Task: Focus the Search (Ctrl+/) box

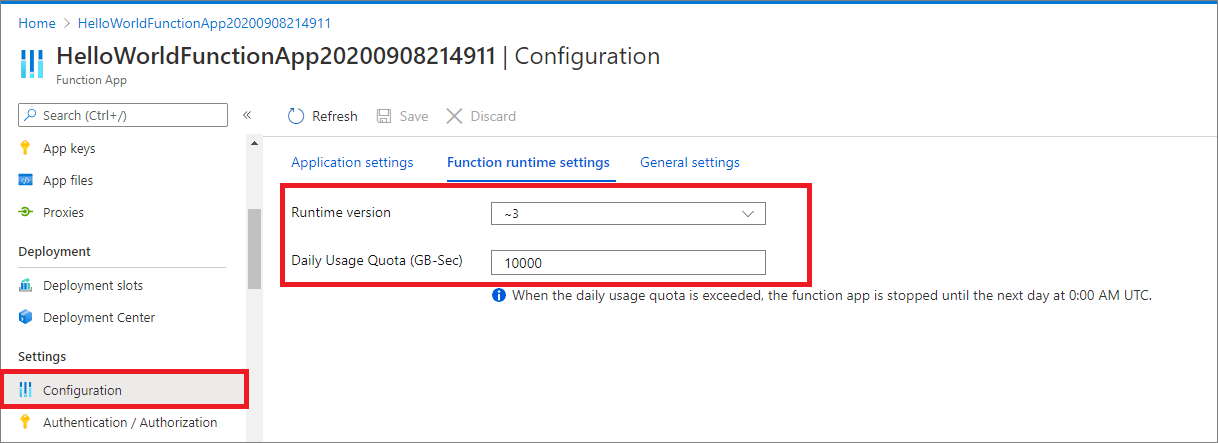Action: click(x=123, y=115)
